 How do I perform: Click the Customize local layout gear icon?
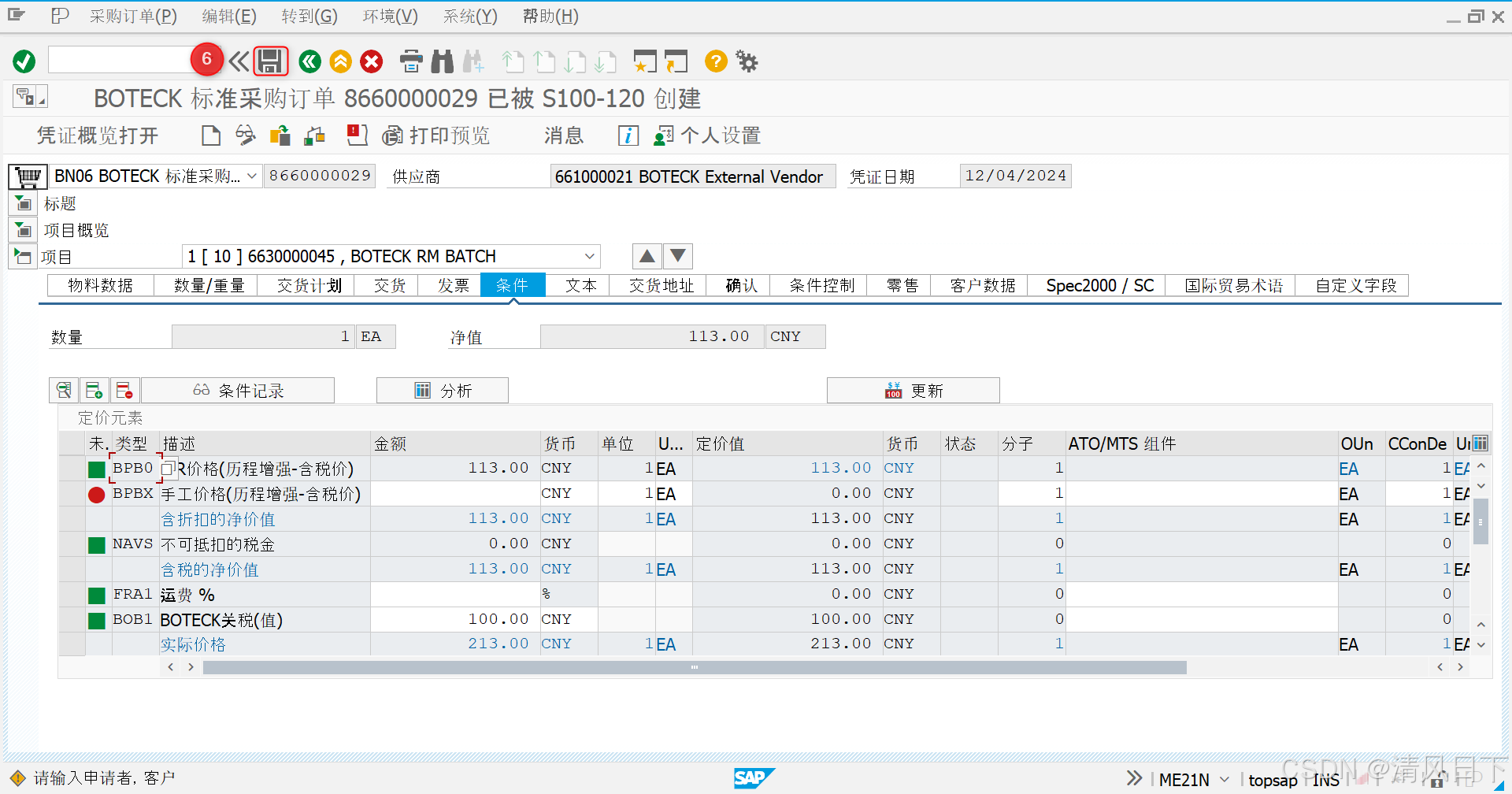[747, 61]
